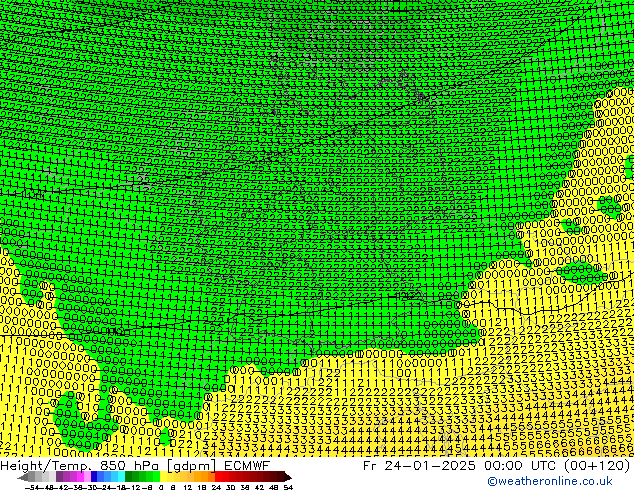Pick the yellow swatch in the temperature legend

(x=164, y=477)
